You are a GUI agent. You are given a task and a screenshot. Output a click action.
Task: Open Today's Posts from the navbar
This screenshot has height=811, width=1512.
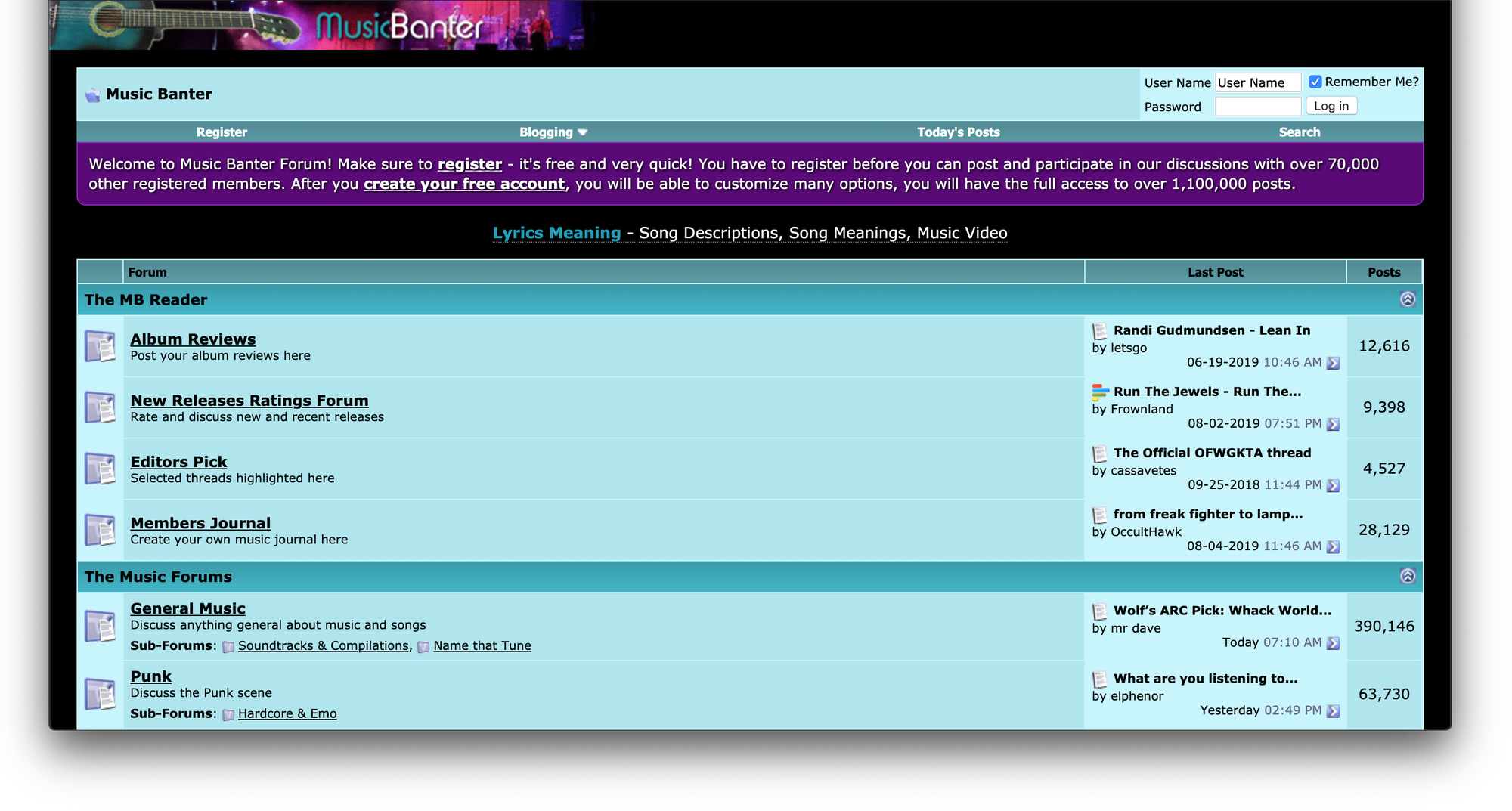958,132
